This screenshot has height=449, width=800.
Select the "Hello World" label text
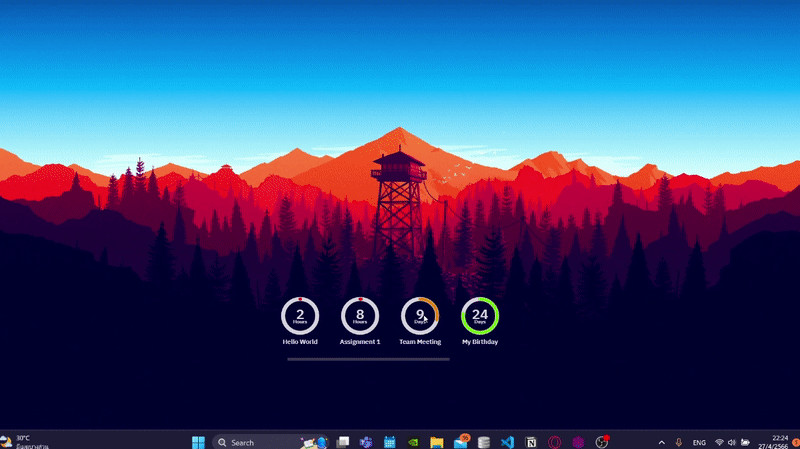(300, 342)
